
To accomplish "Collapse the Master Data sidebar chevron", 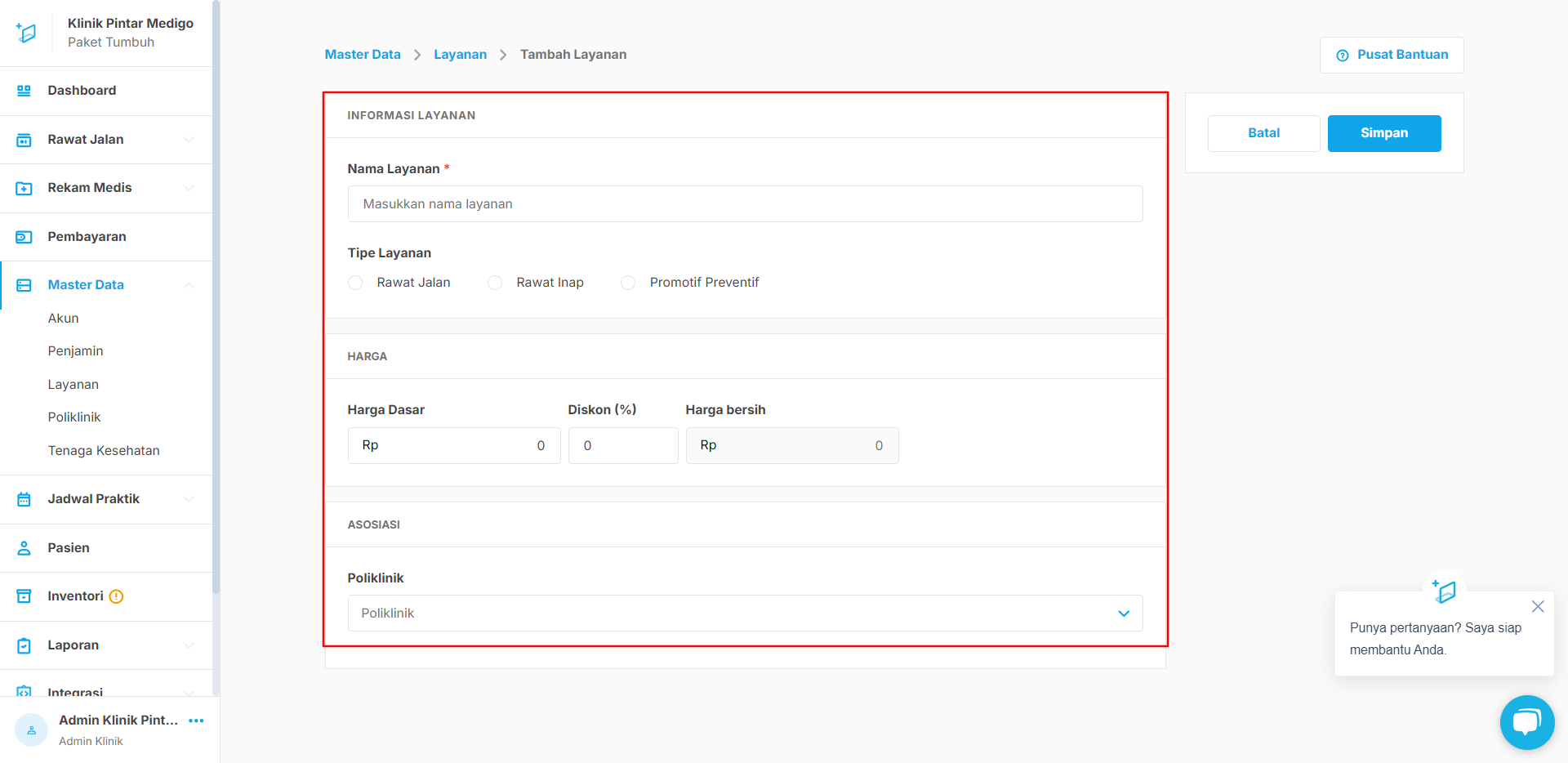I will pyautogui.click(x=189, y=285).
